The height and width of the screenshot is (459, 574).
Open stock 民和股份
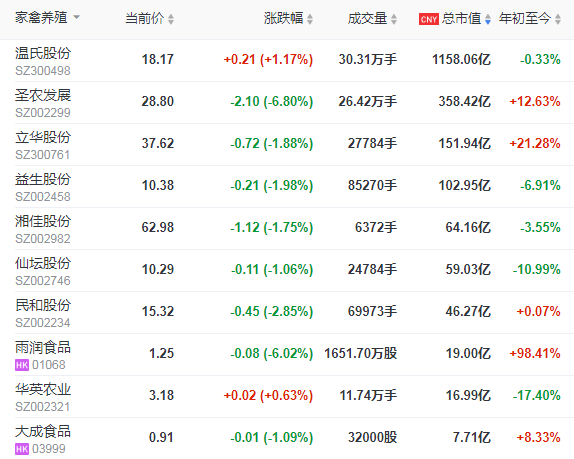coord(43,305)
